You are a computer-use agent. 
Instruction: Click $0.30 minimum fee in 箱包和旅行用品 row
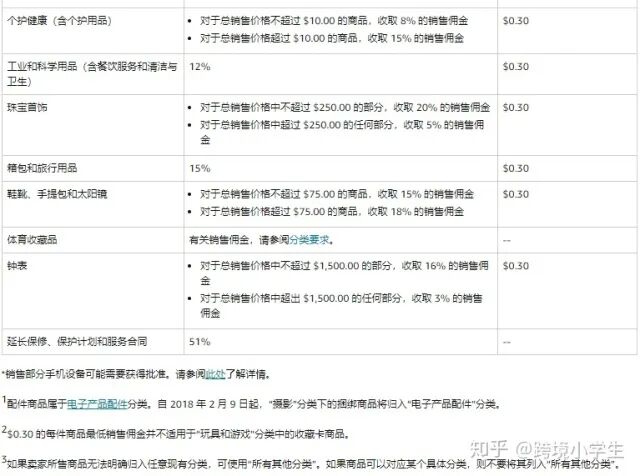pyautogui.click(x=516, y=168)
